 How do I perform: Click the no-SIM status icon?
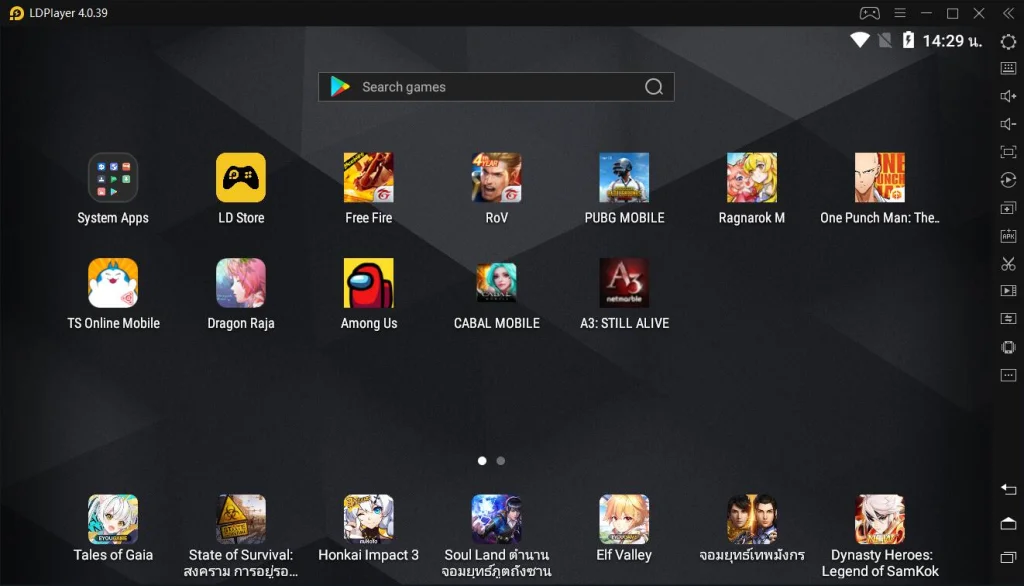click(x=885, y=41)
